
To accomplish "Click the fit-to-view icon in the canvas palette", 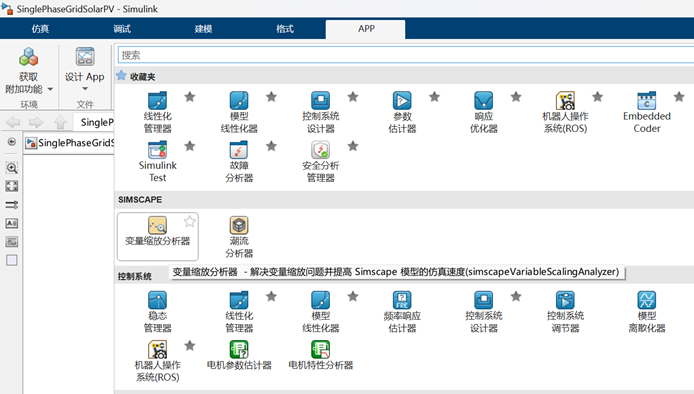I will (x=12, y=186).
